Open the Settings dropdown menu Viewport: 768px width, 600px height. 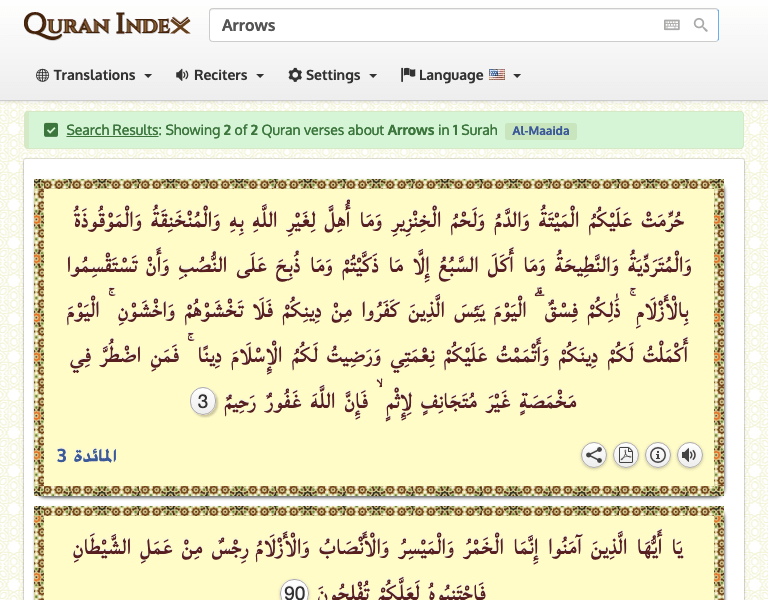click(x=332, y=75)
